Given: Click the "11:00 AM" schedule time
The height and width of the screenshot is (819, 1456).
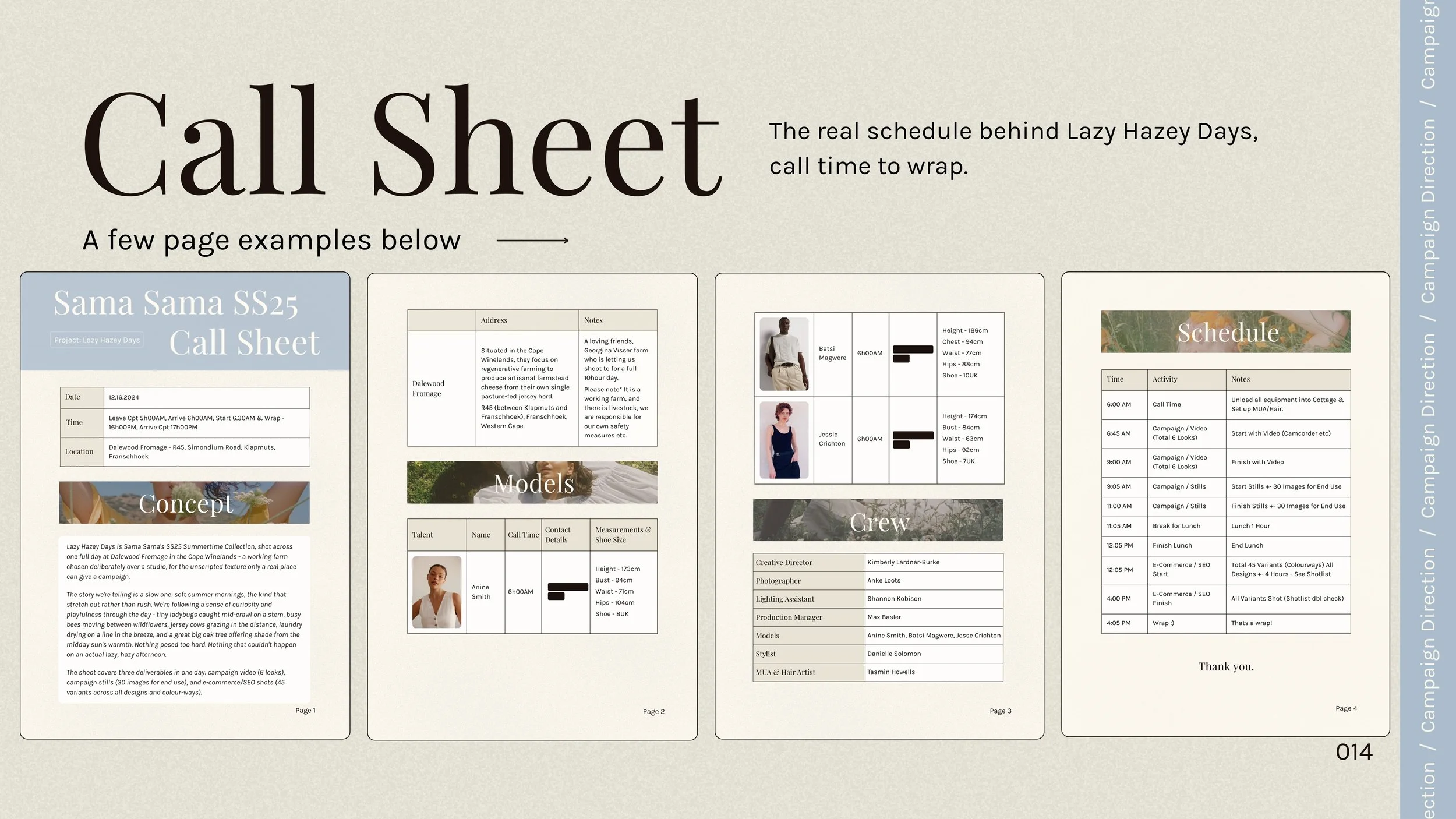Looking at the screenshot, I should tap(1119, 506).
